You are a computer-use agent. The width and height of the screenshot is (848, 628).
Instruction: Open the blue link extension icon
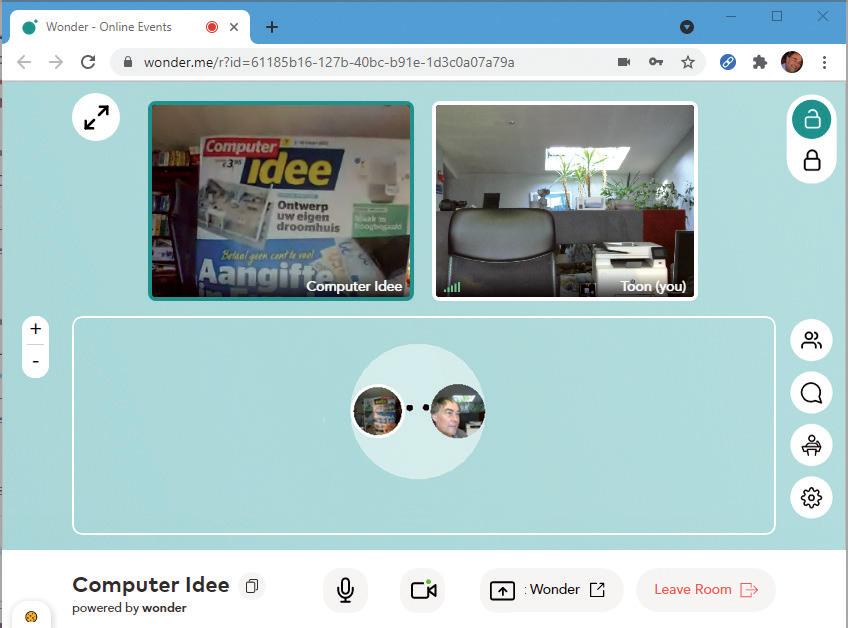tap(728, 62)
